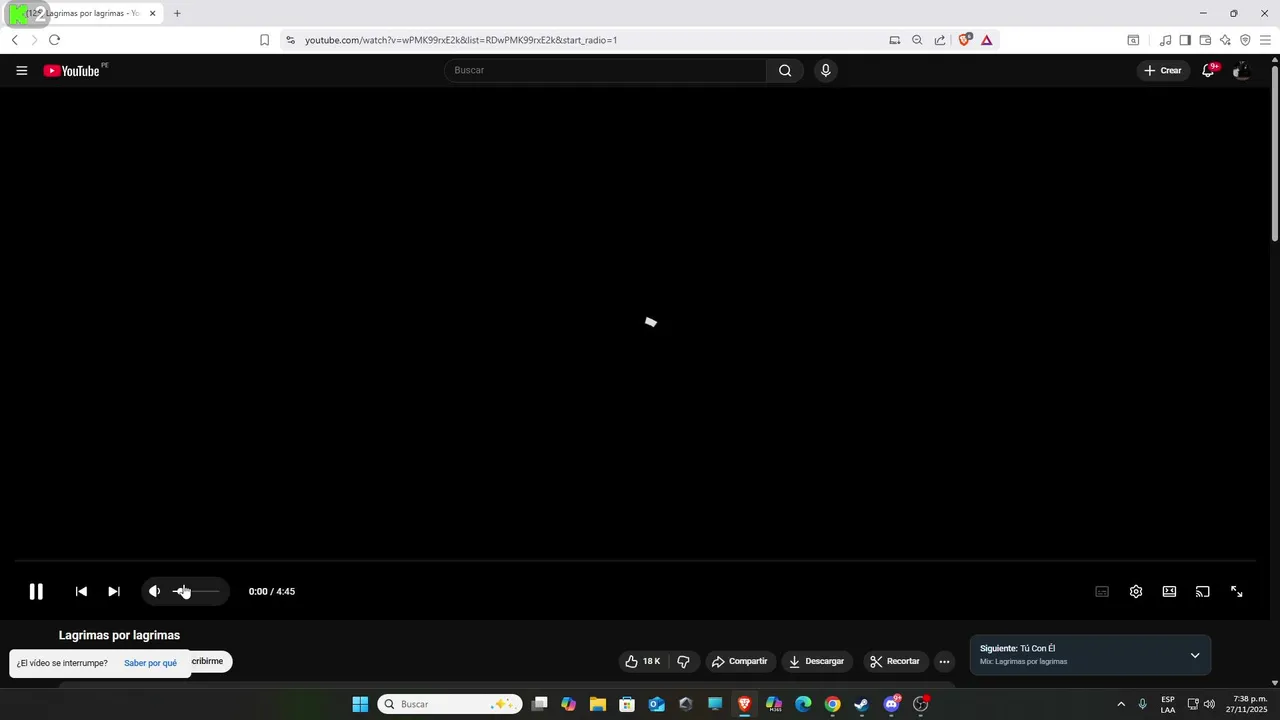Mute the video with speaker icon

point(154,591)
